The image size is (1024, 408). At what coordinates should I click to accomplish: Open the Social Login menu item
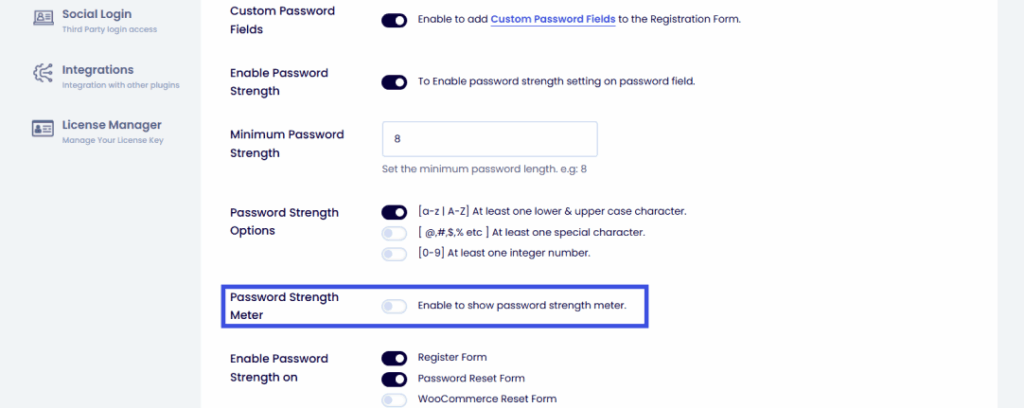pos(96,15)
